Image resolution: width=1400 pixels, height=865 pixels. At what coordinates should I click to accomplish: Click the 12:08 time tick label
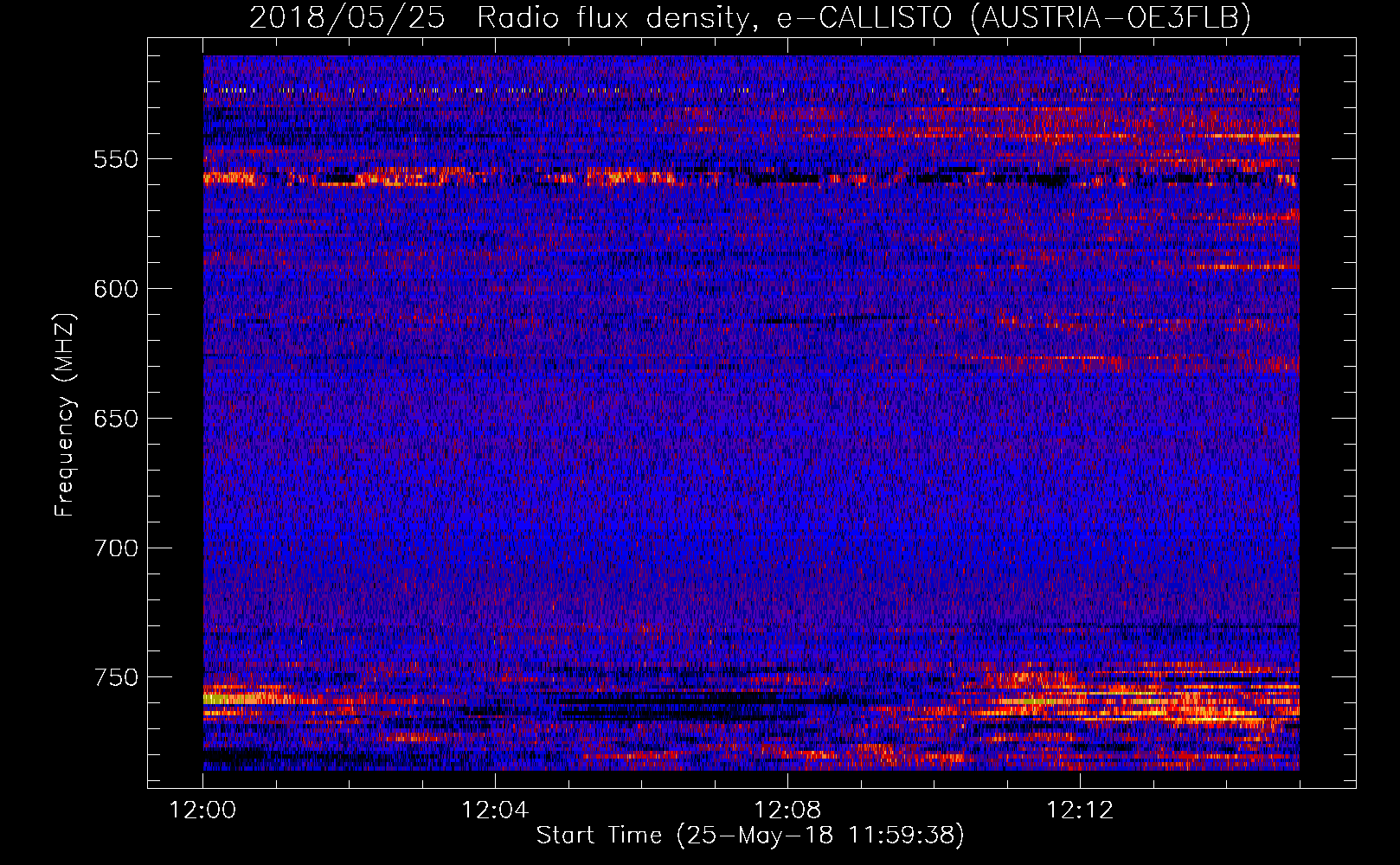[787, 811]
